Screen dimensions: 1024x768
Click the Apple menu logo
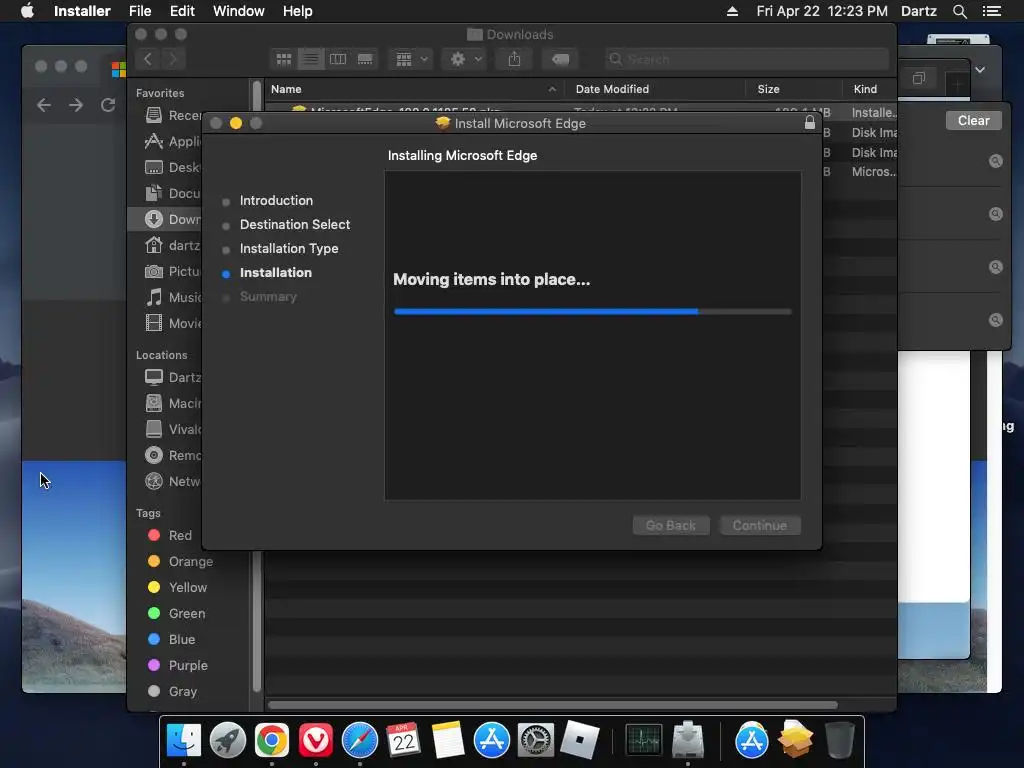27,11
